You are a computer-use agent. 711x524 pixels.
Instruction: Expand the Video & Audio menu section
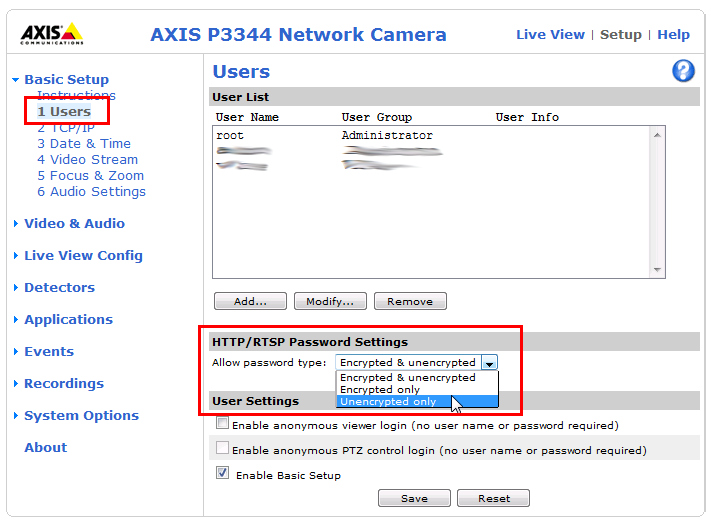coord(74,223)
